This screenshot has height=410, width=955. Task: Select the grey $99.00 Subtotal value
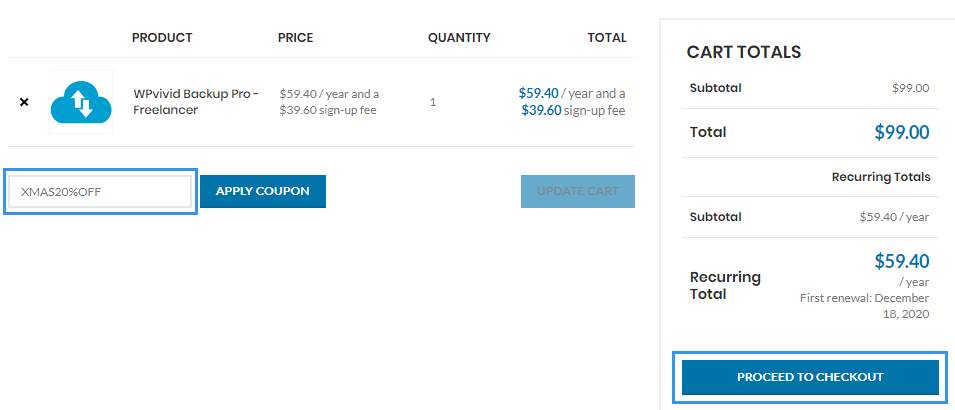tap(911, 88)
